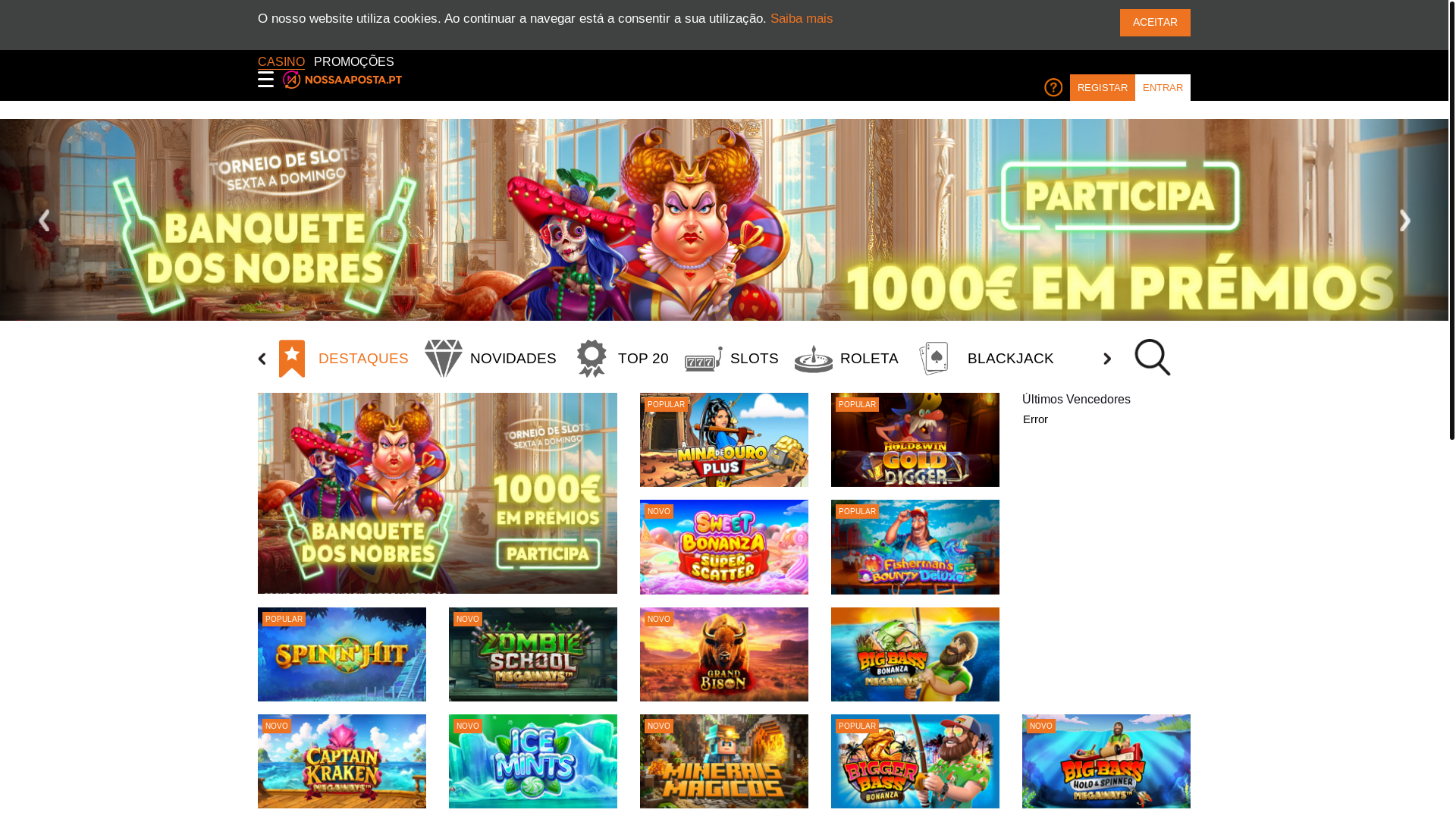This screenshot has height=819, width=1456.
Task: Select the Blackjack cards icon
Action: (934, 359)
